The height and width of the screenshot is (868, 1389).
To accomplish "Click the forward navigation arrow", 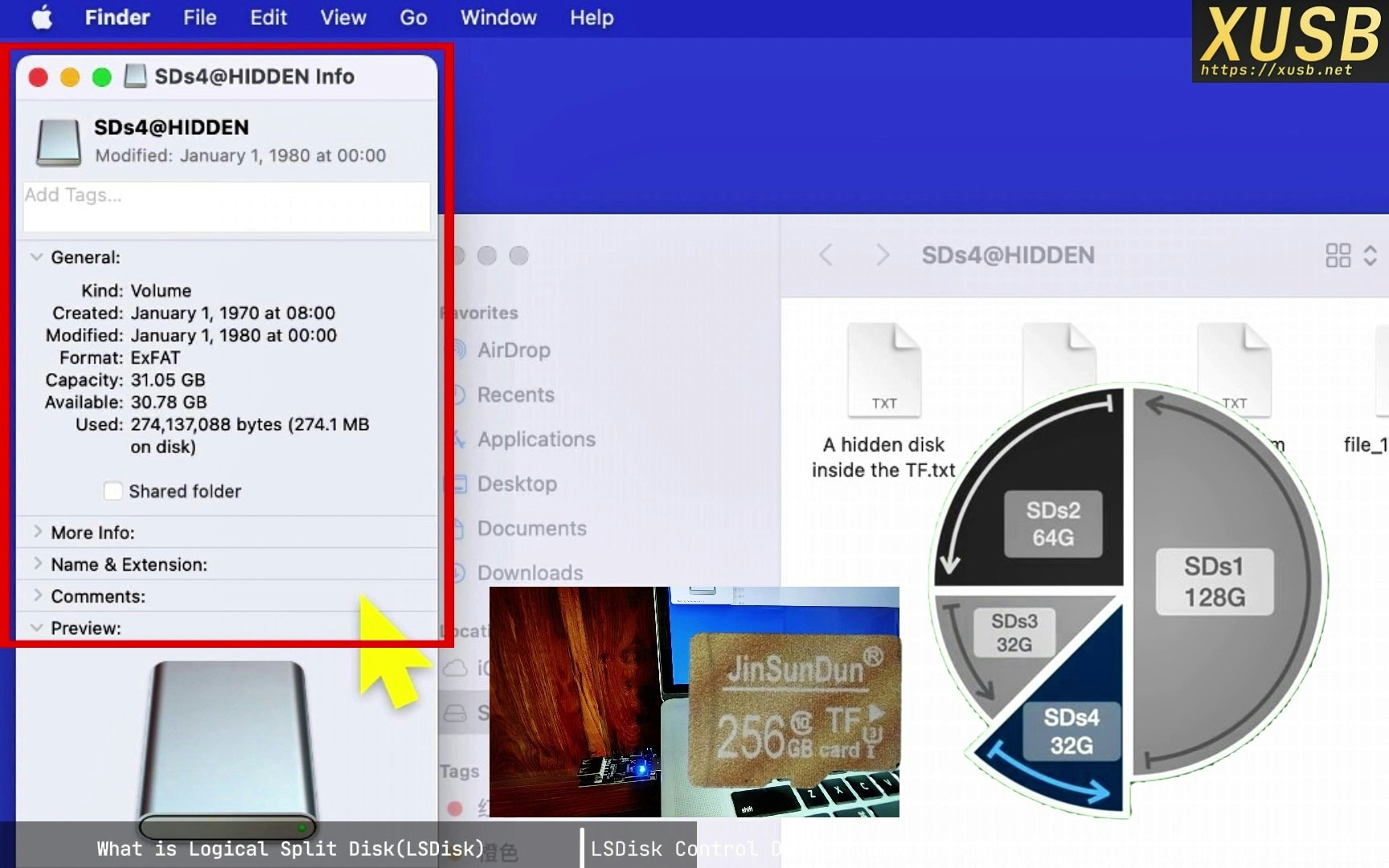I will coord(882,255).
